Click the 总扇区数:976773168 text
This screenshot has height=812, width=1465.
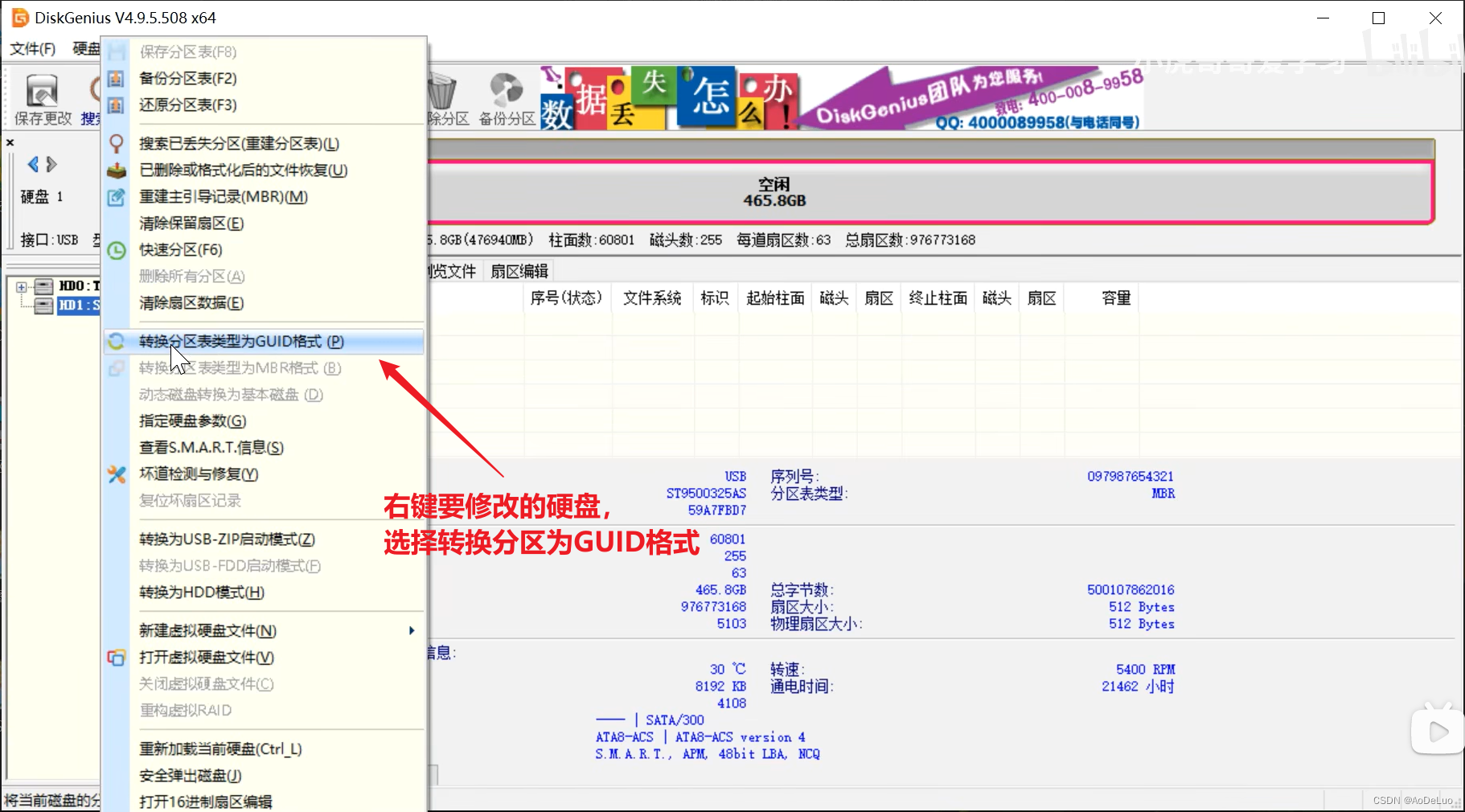click(910, 240)
